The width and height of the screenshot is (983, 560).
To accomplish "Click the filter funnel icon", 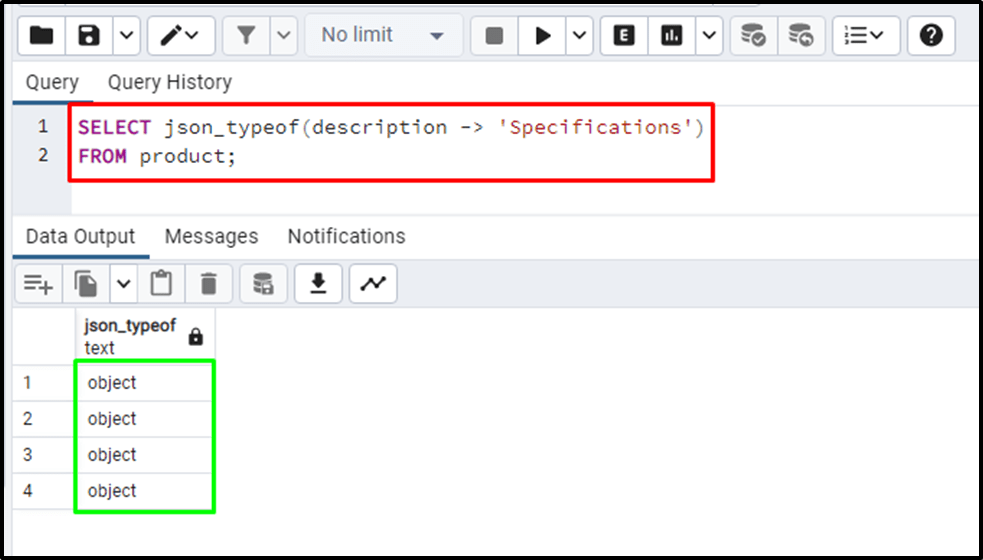I will (246, 36).
